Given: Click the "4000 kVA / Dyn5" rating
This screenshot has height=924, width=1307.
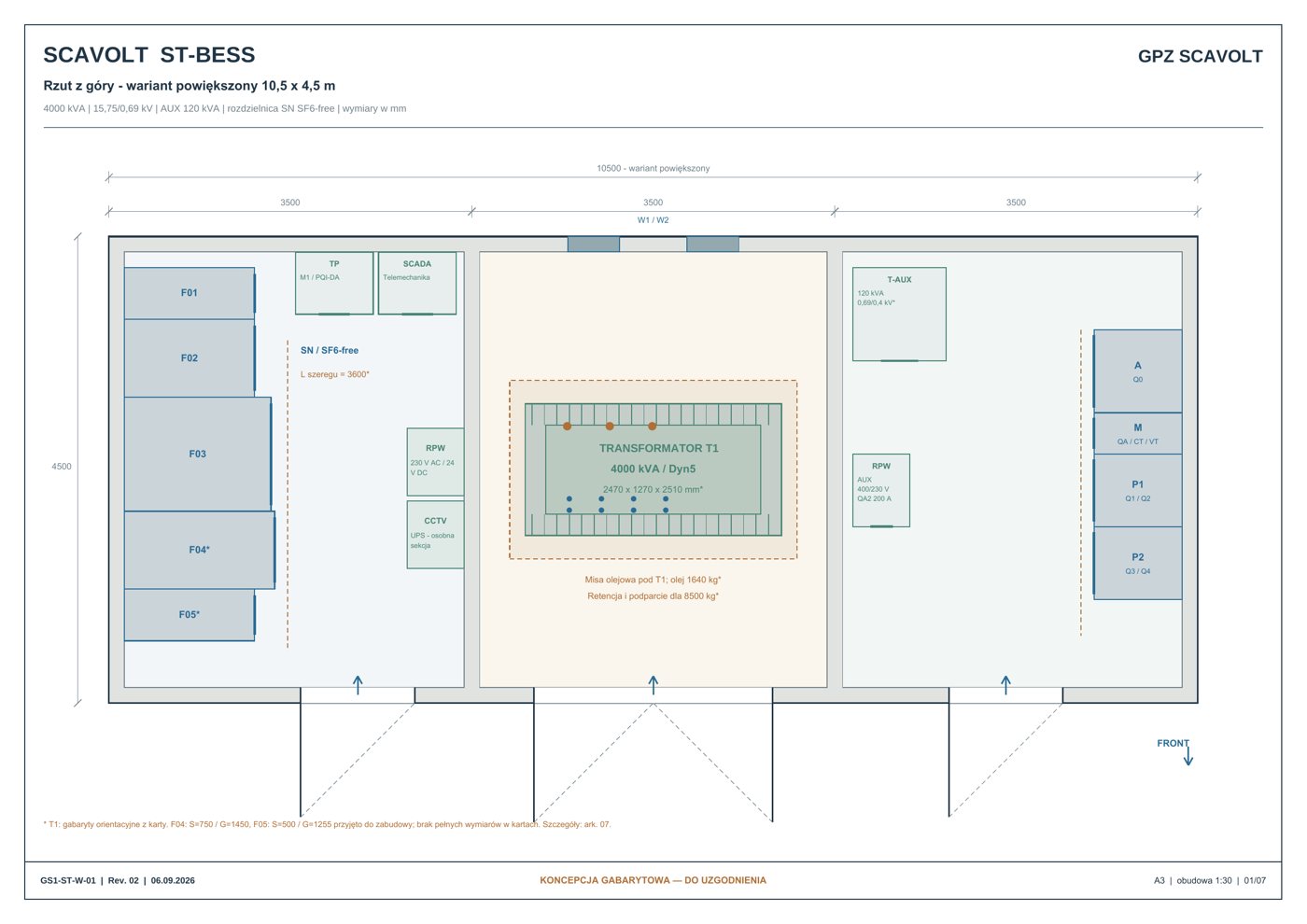Looking at the screenshot, I should [x=653, y=469].
